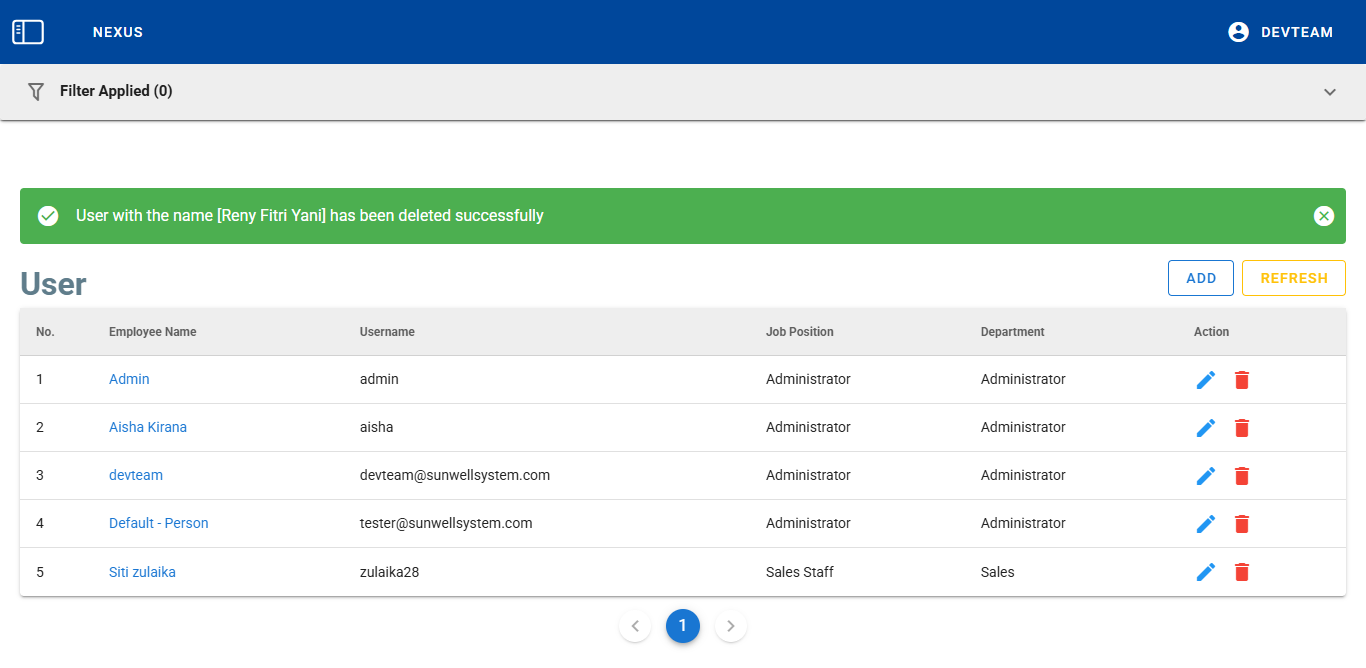
Task: Expand the Filter Applied panel chevron
Action: click(1329, 92)
